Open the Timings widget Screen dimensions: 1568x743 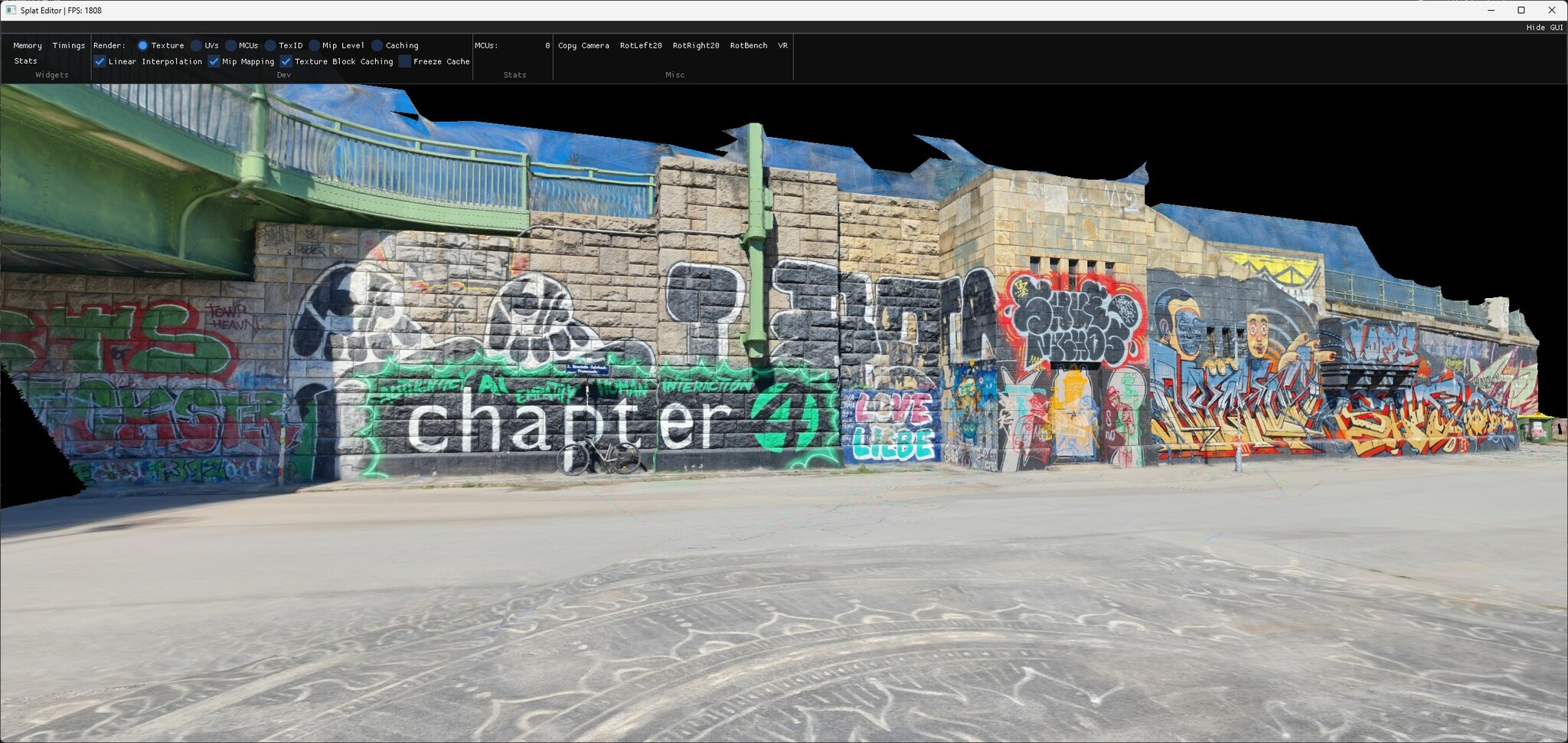pos(69,46)
